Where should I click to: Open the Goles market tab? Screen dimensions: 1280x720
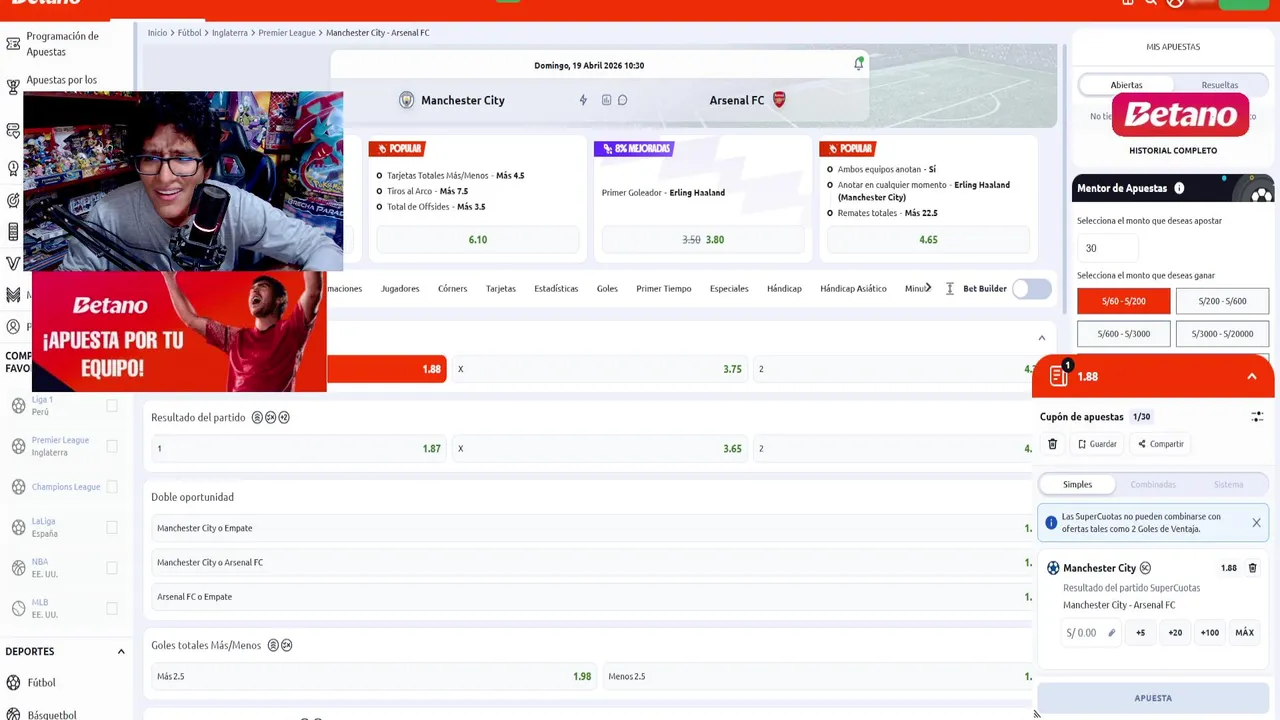coord(607,289)
